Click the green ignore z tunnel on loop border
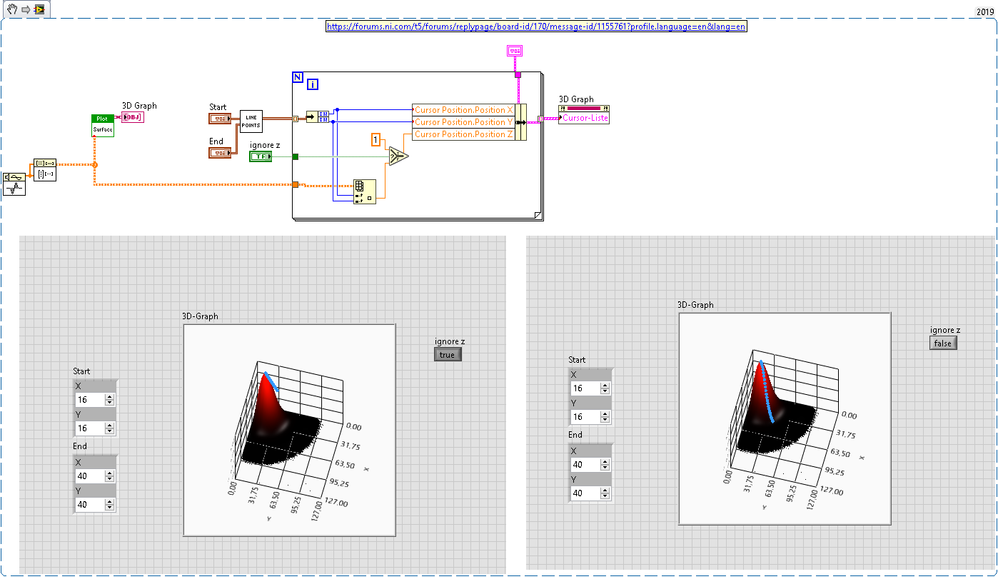Viewport: 998px width, 577px height. pyautogui.click(x=295, y=156)
